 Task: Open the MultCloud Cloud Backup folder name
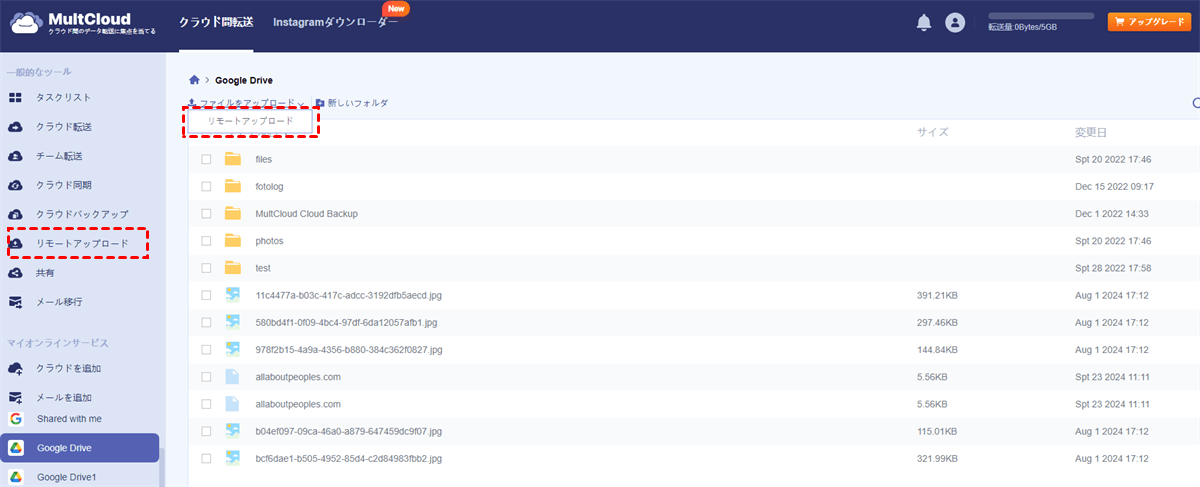pyautogui.click(x=306, y=213)
